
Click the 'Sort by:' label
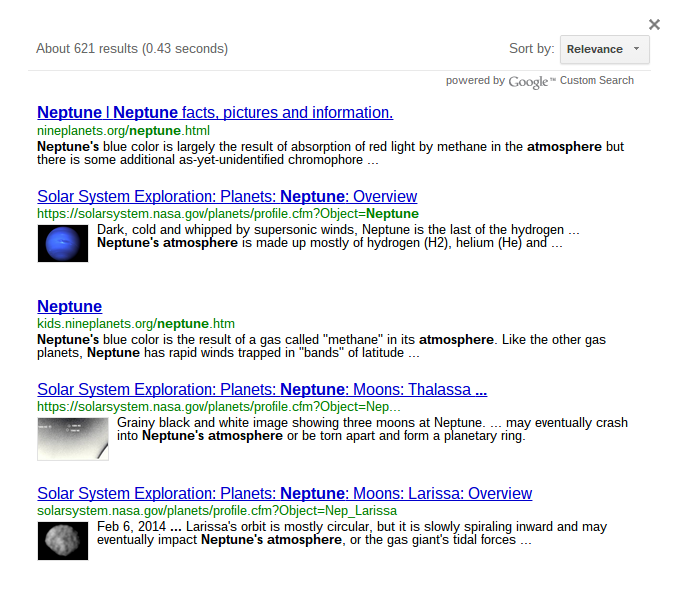click(532, 49)
